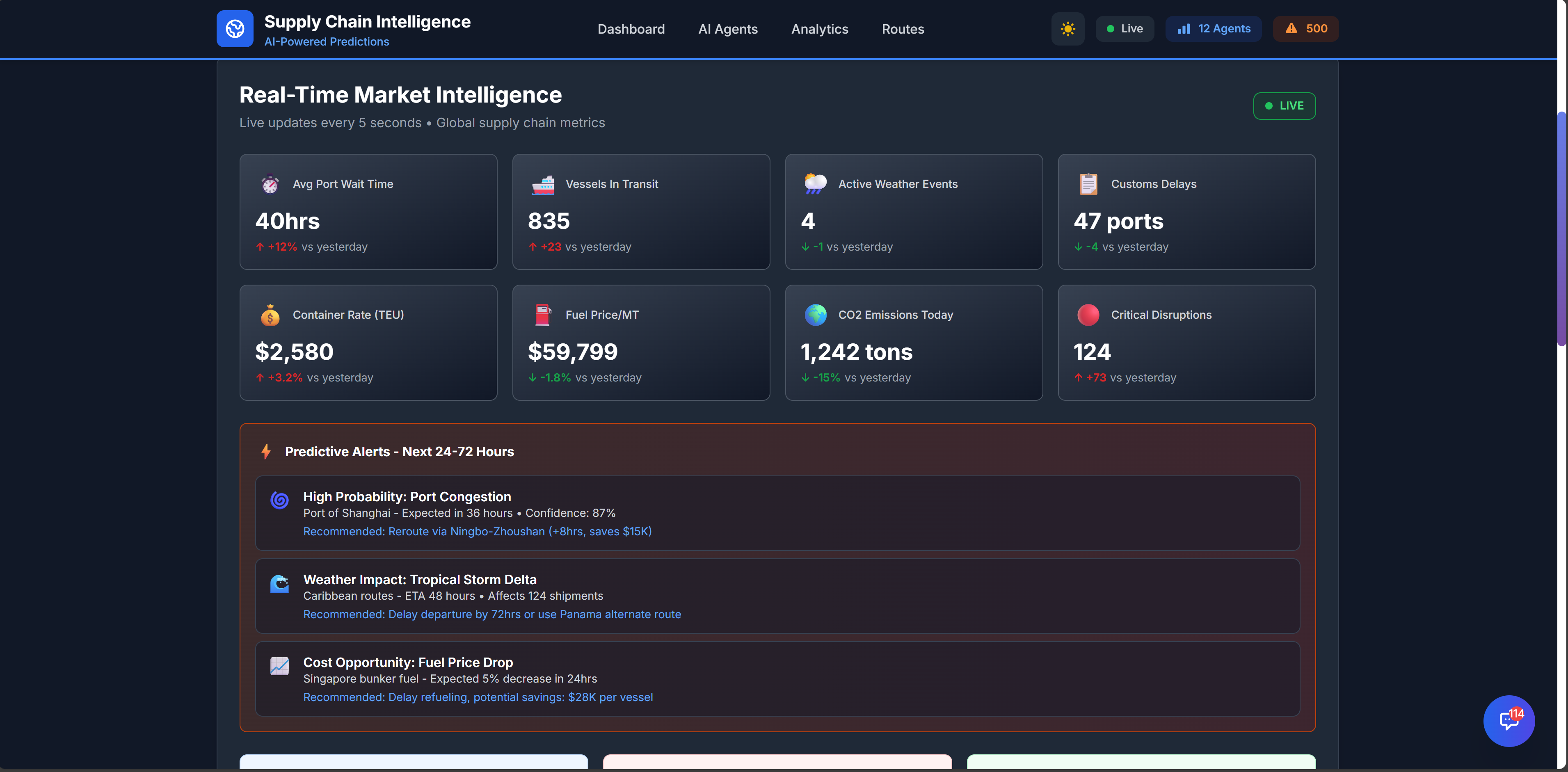Click the 500 alerts warning button

1305,29
